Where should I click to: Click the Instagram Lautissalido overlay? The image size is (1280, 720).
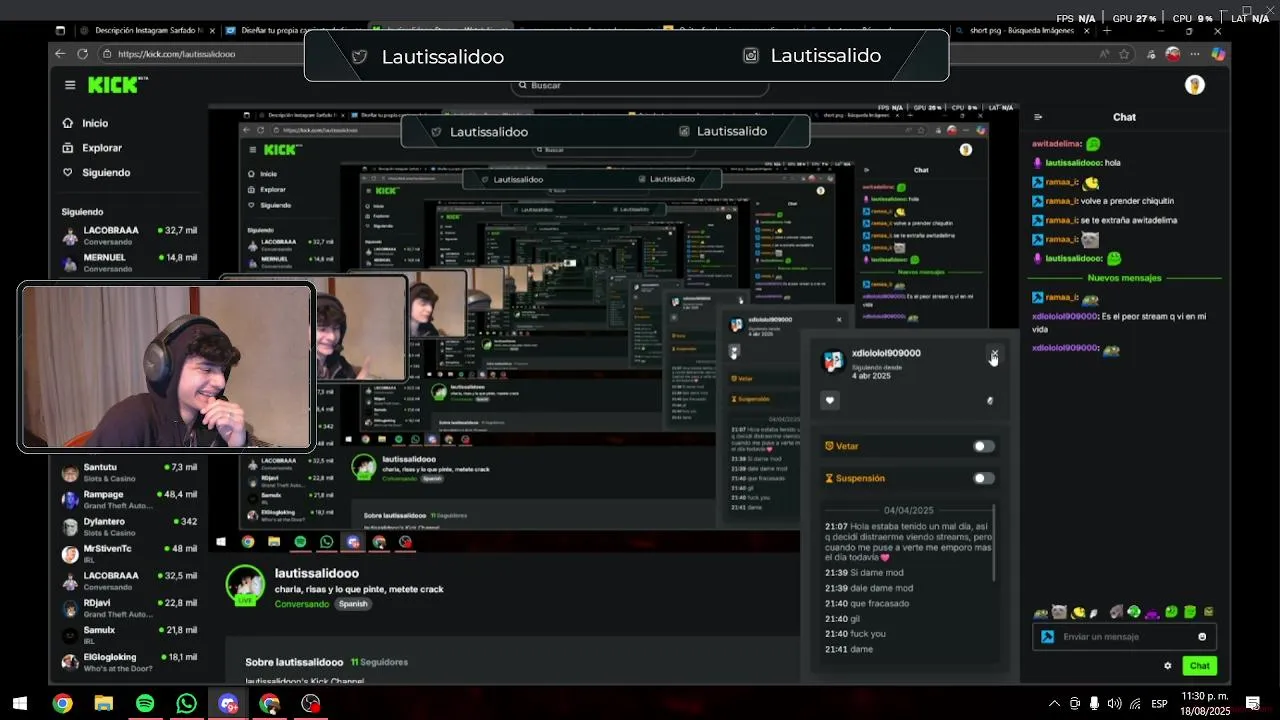(813, 56)
